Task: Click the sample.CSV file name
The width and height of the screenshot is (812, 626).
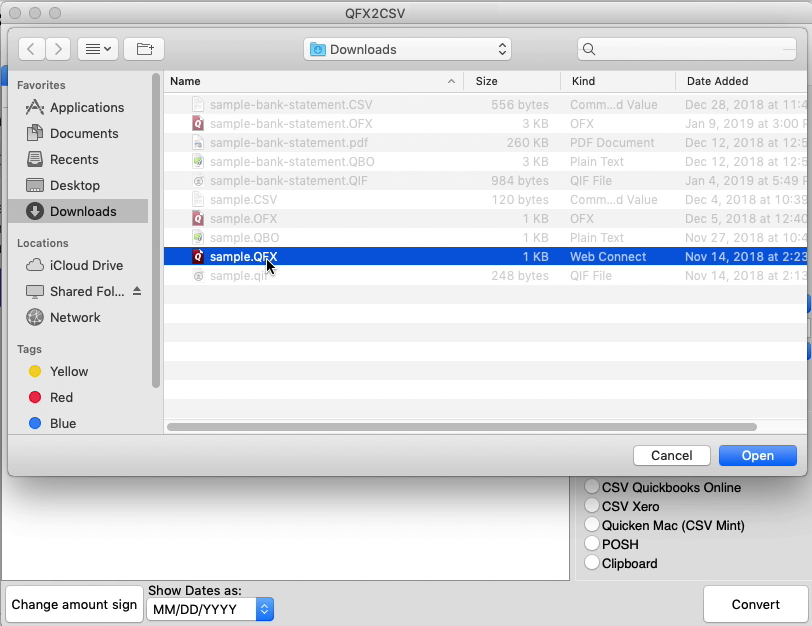Action: (243, 199)
